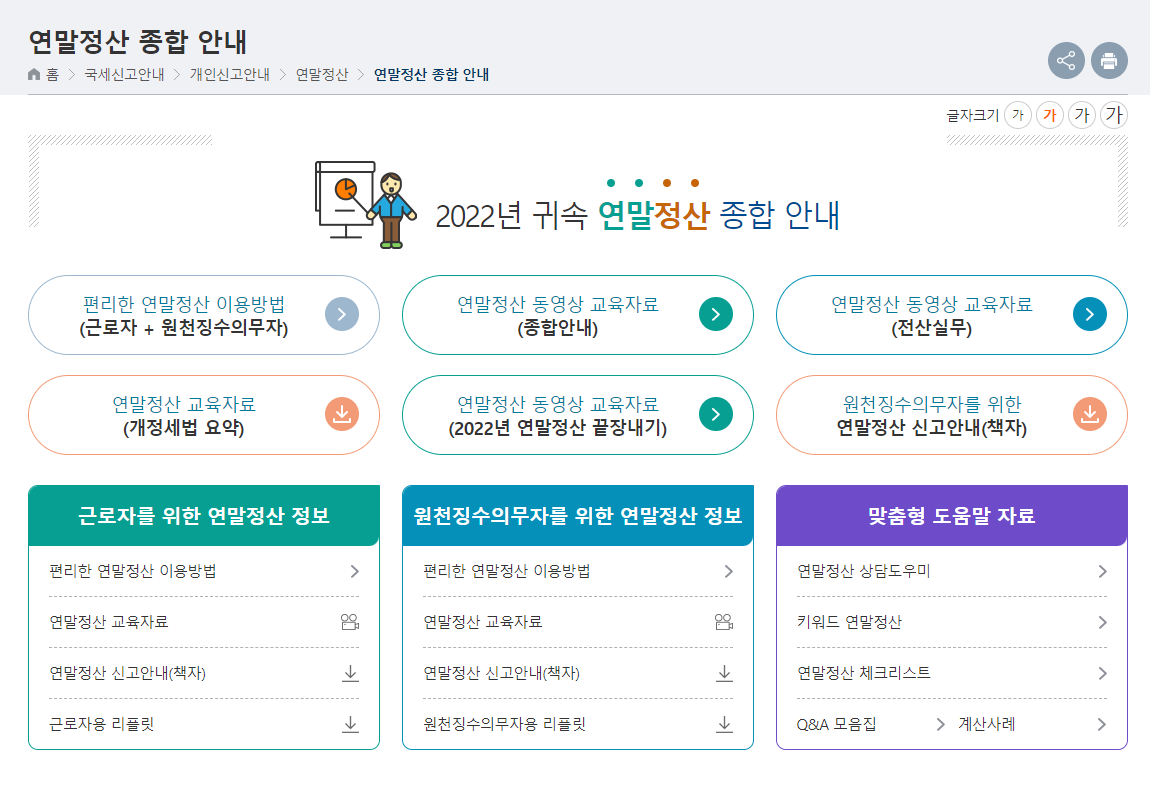Click the arrow on 연말정산 동영상 교육자료 (전산실무) card

[1088, 314]
